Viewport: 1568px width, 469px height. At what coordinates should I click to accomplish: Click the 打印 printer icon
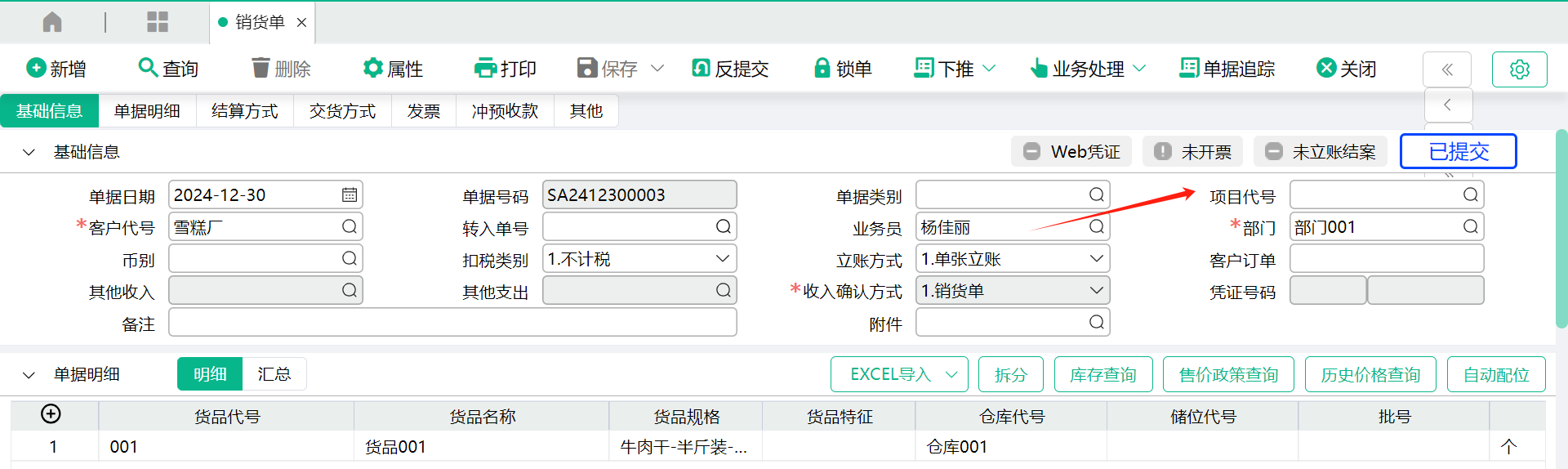485,68
